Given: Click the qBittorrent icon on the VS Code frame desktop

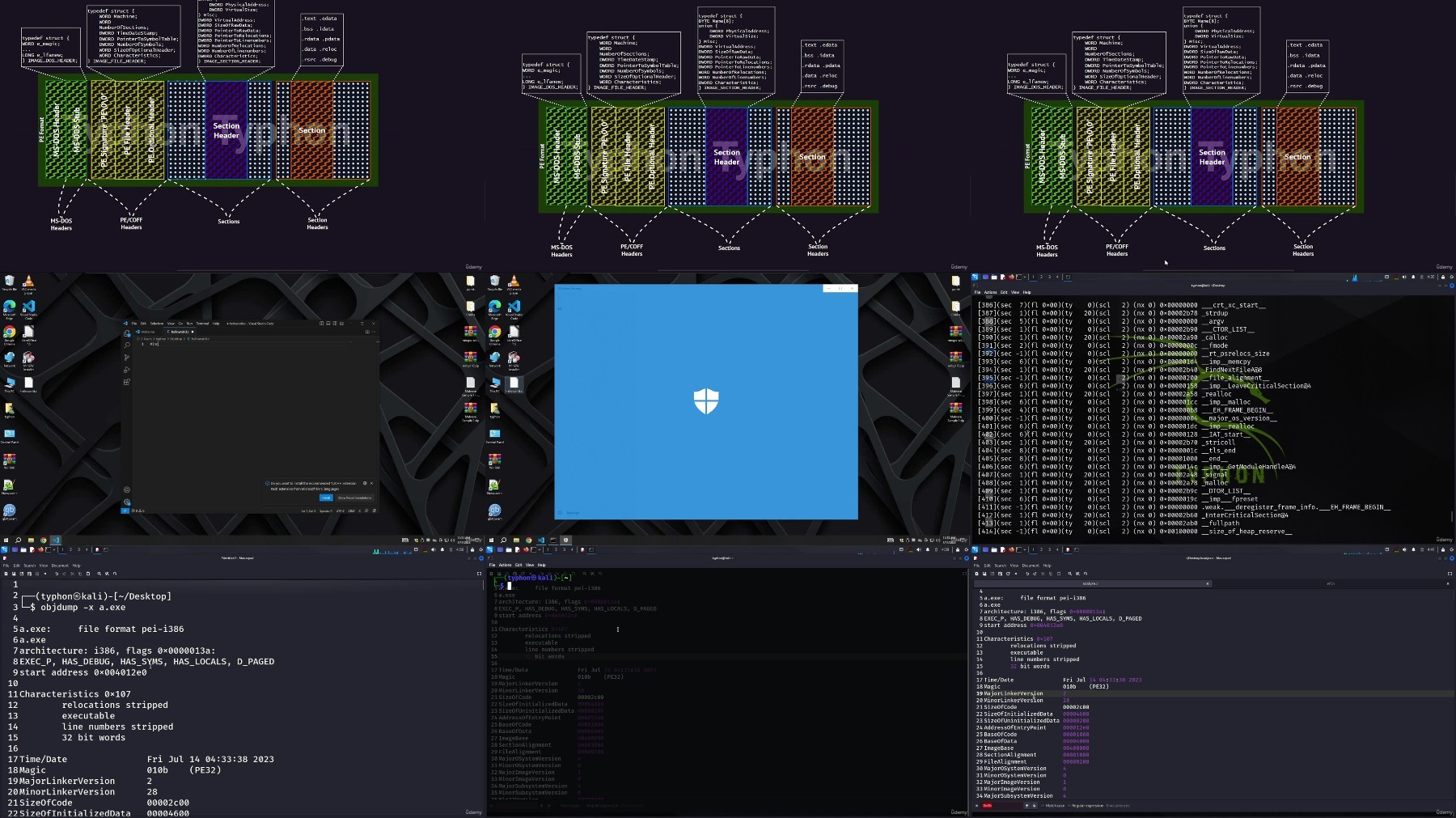Looking at the screenshot, I should [x=9, y=511].
